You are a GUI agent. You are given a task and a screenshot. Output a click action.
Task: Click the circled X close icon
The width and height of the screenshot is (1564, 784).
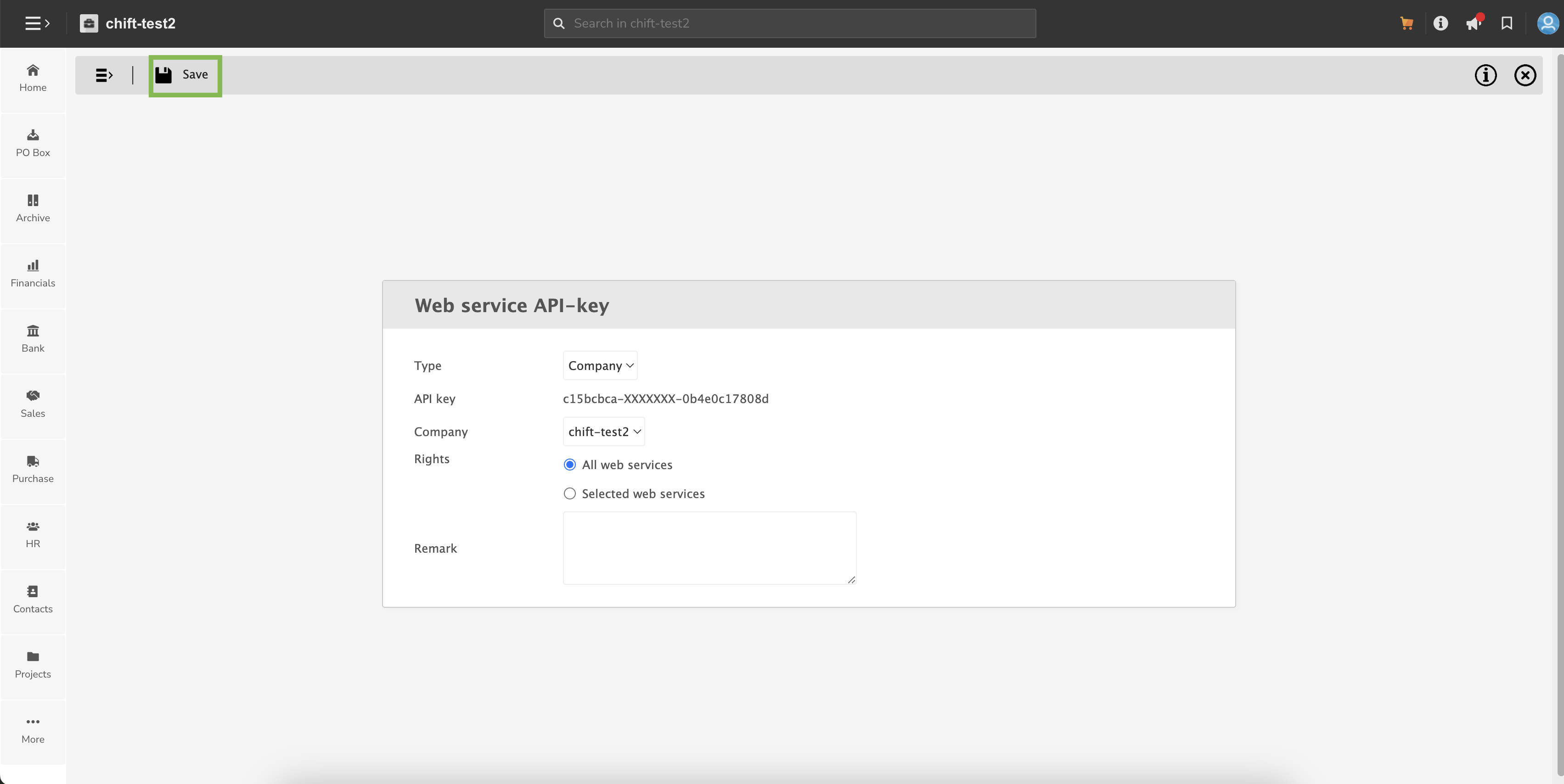(x=1525, y=75)
